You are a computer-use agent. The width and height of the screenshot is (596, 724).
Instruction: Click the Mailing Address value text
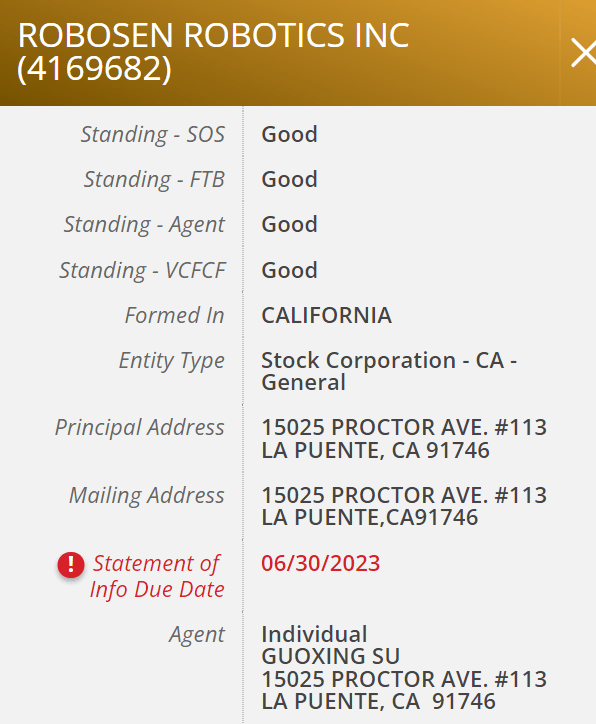[404, 506]
